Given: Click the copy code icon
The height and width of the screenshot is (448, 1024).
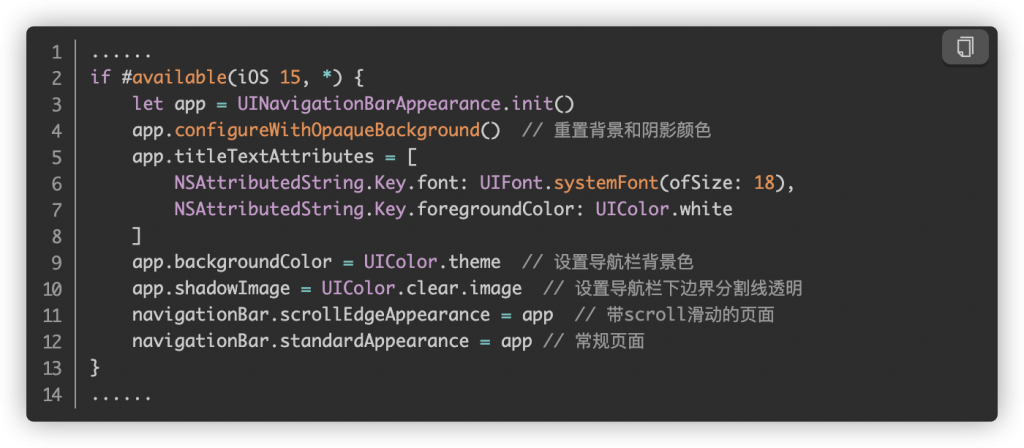Looking at the screenshot, I should 965,47.
